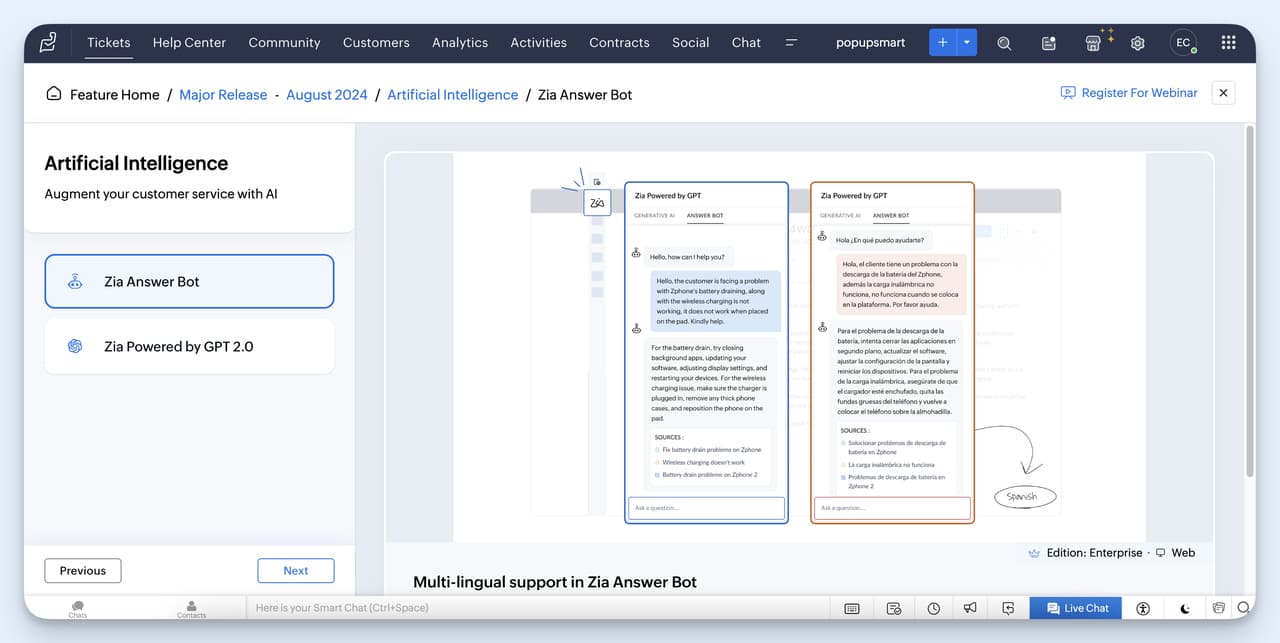Click the Artificial Intelligence panel heading
The image size is (1280, 643).
point(136,163)
